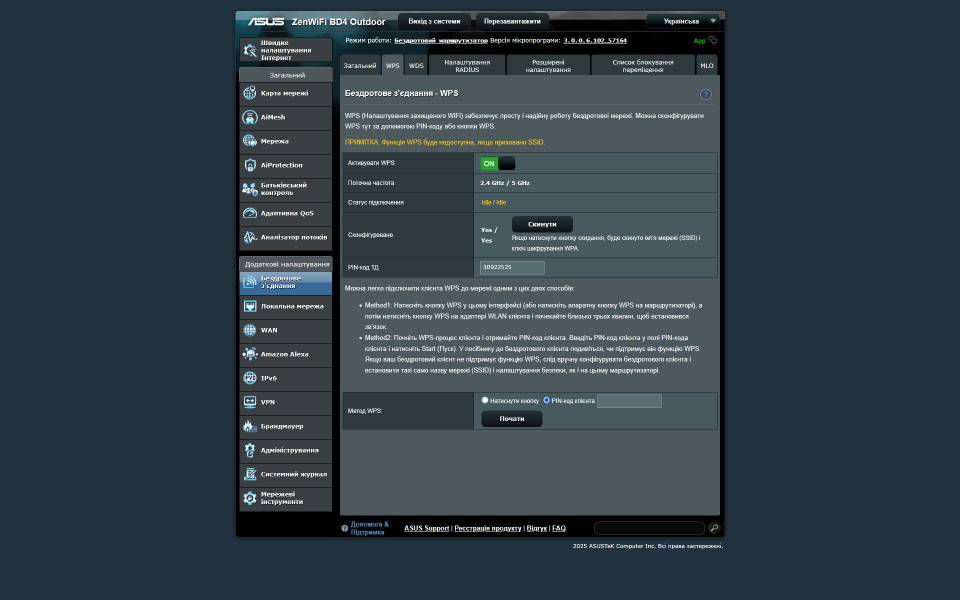Open AiMesh section icon
The image size is (960, 600).
coord(250,117)
